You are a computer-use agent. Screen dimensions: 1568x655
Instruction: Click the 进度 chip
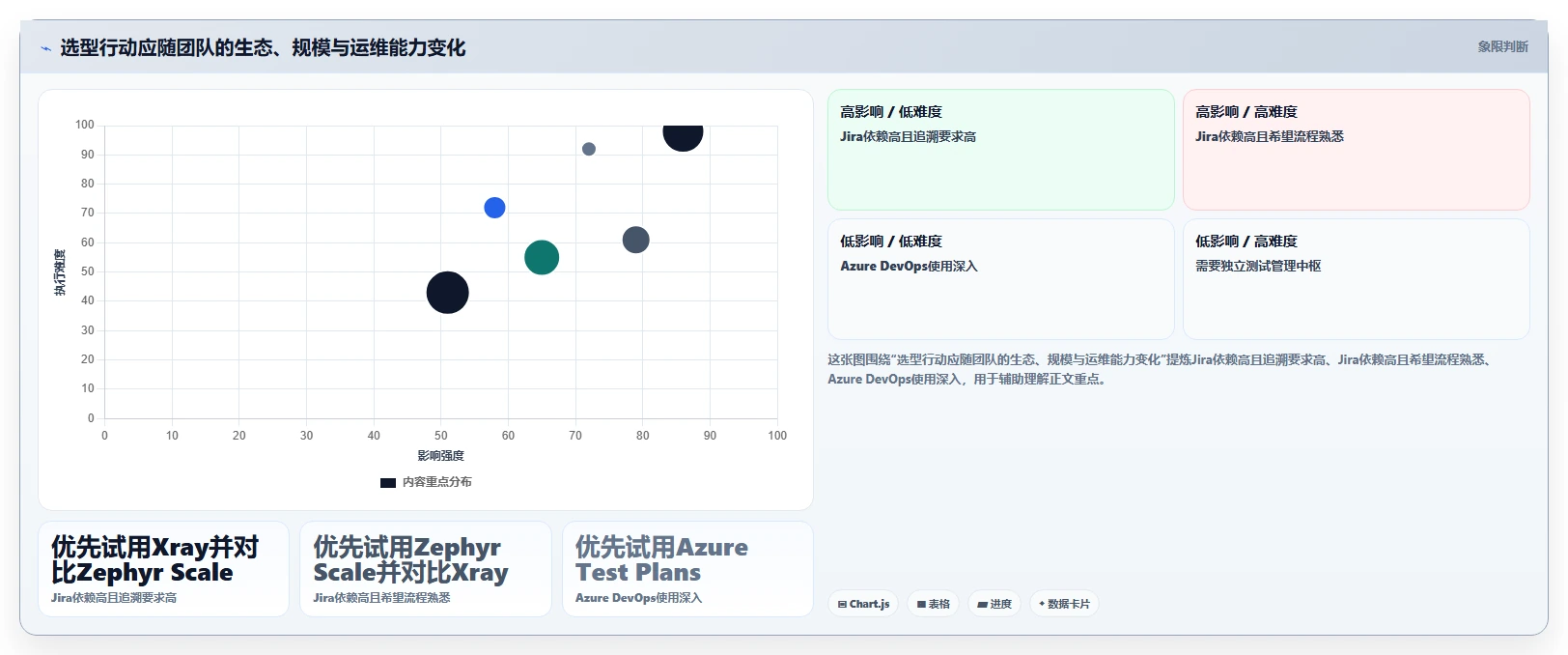pos(994,604)
